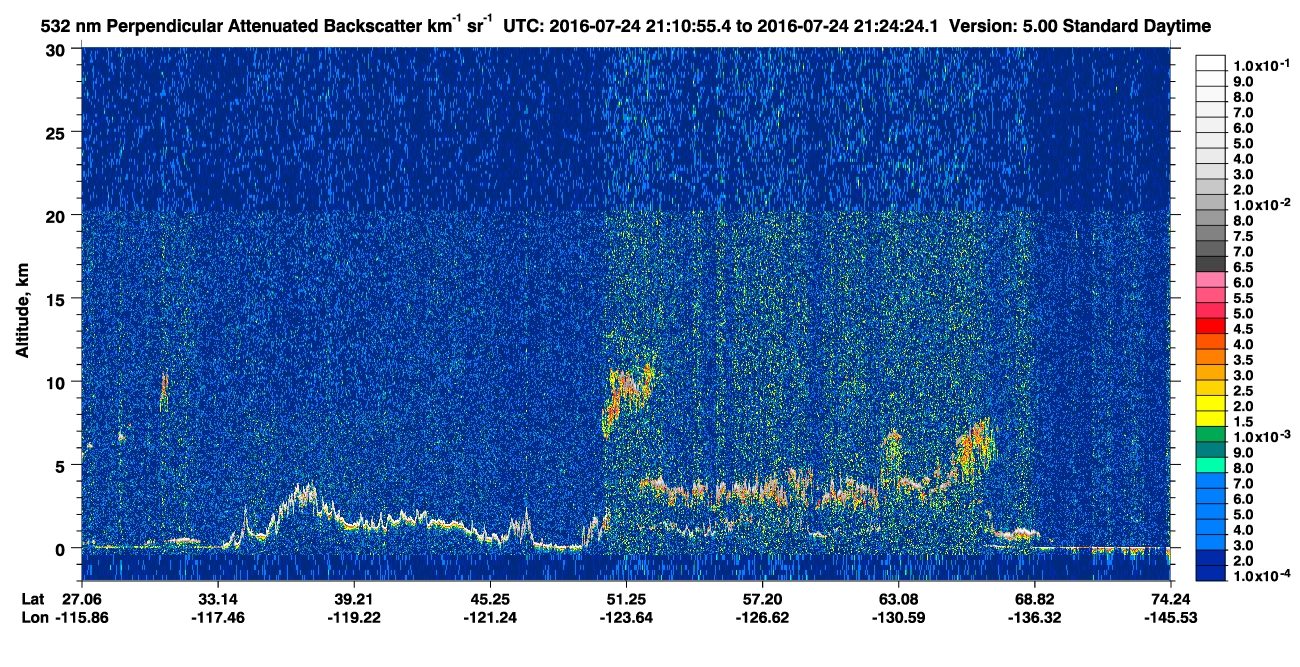Select latitude value 74.24

click(x=1171, y=600)
